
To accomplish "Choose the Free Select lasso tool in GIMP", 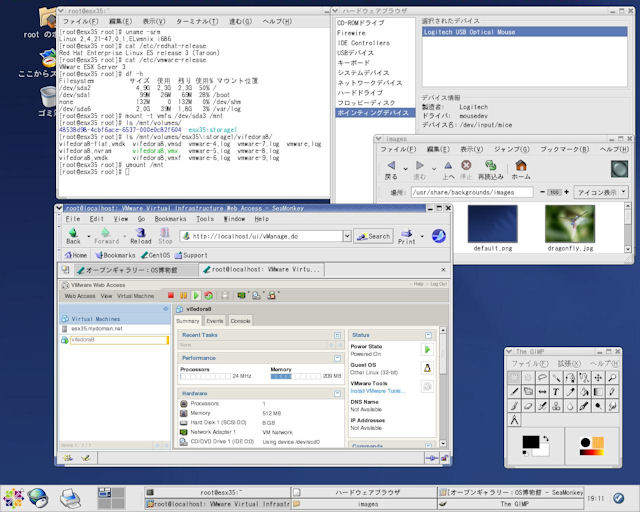I will click(542, 378).
